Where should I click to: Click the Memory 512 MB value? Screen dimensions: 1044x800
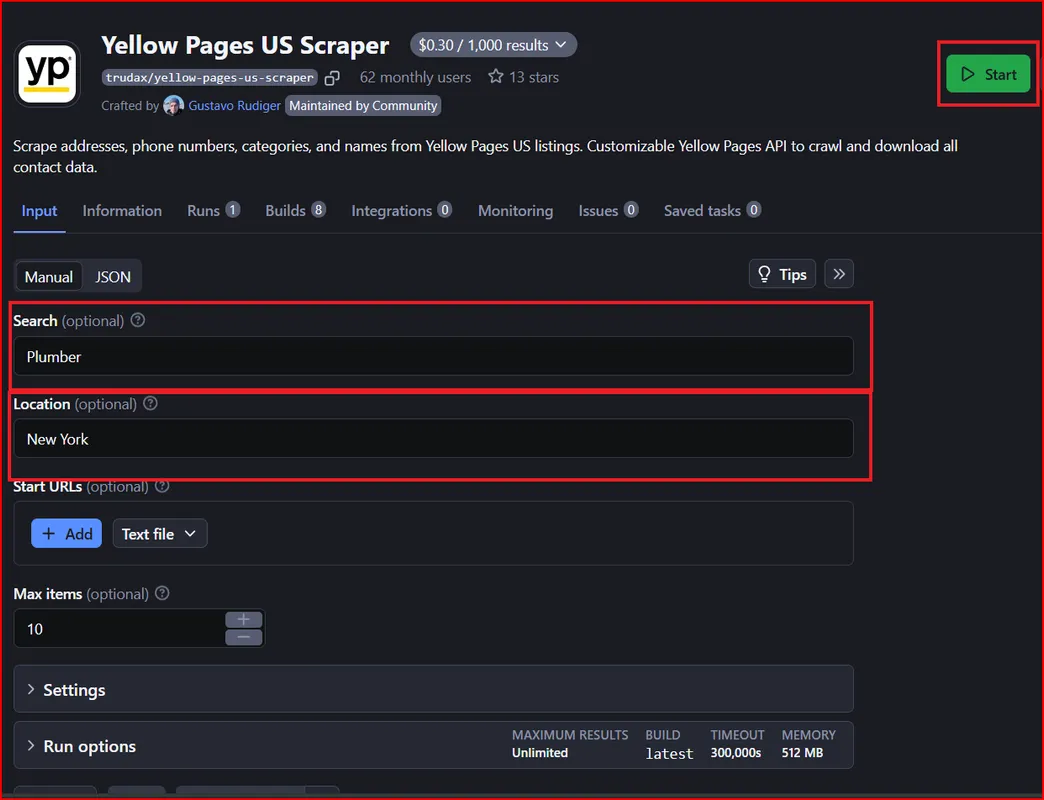click(x=802, y=753)
